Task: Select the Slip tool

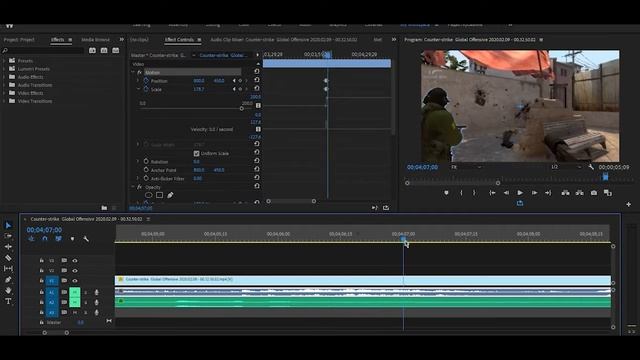Action: click(x=8, y=269)
